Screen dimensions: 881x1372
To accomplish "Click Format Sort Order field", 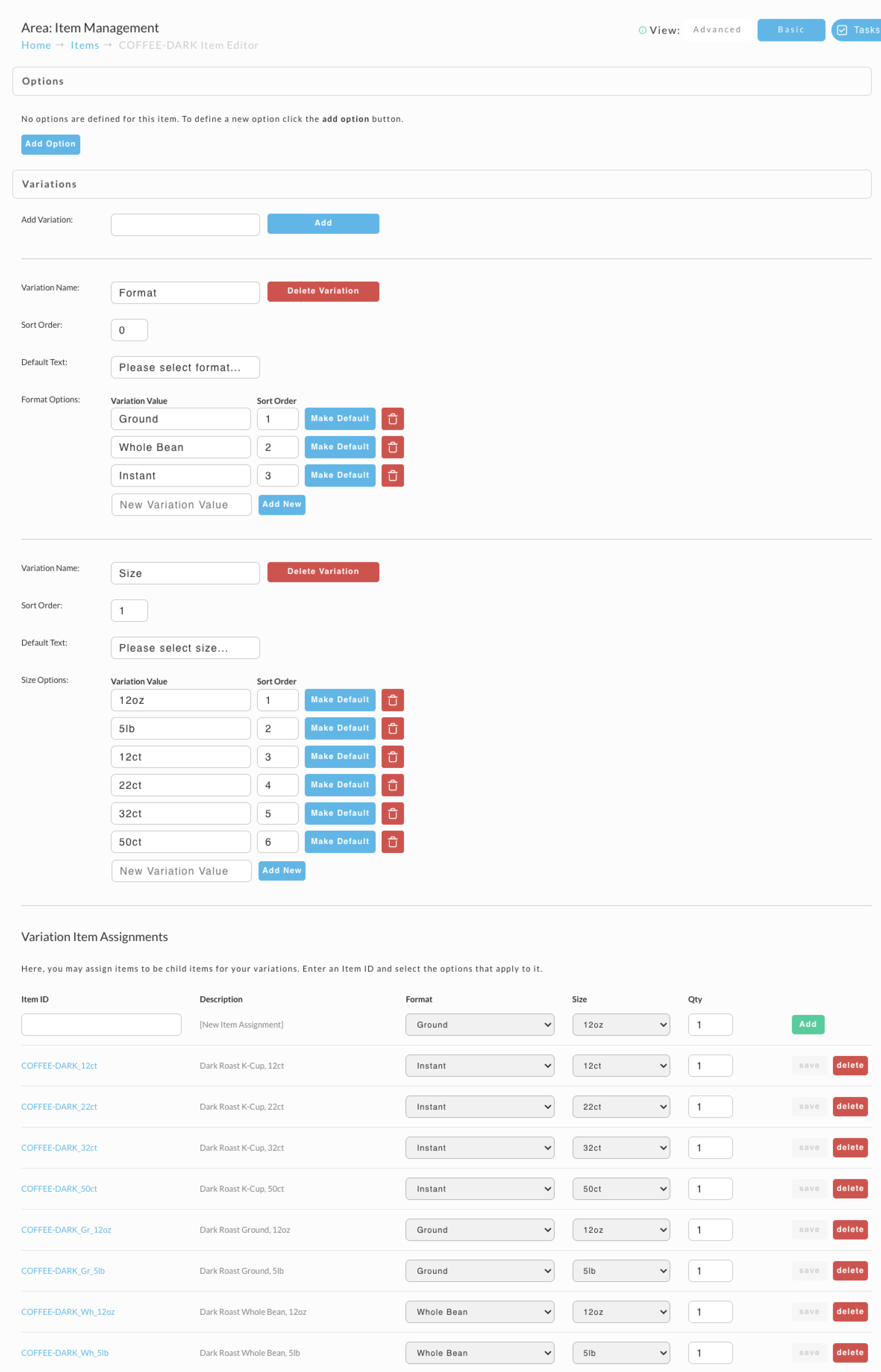I will 129,330.
